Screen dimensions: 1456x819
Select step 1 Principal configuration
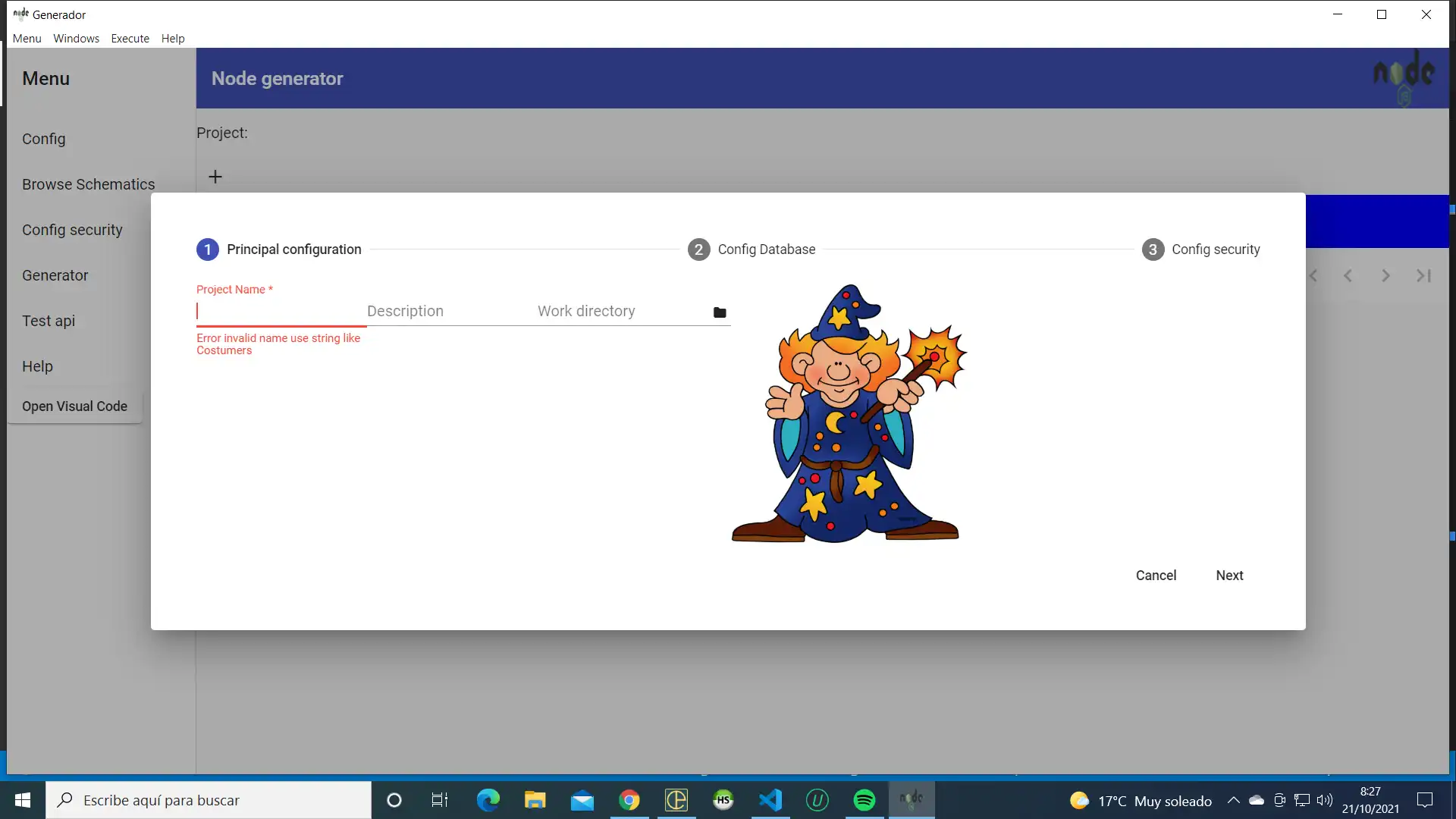coord(279,249)
